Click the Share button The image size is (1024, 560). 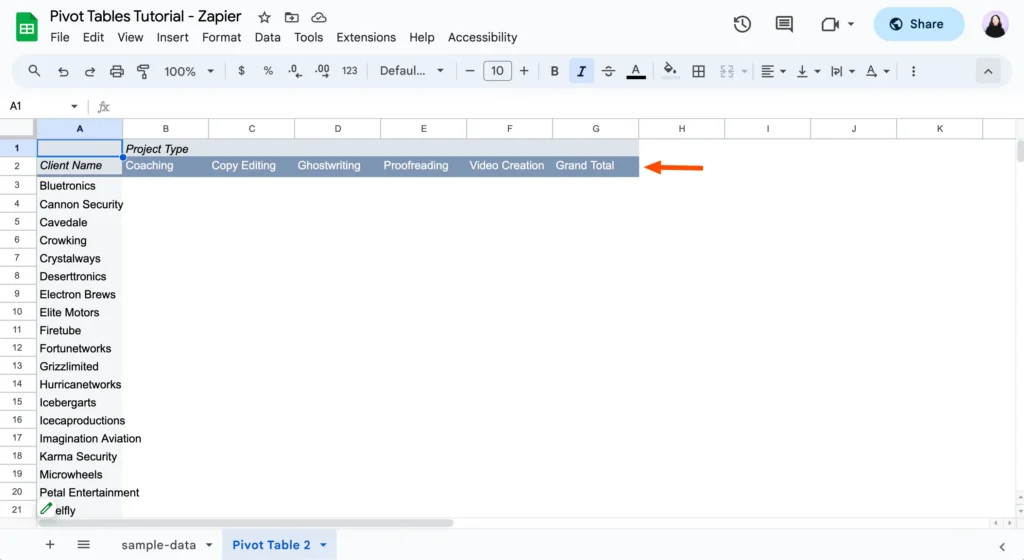918,24
